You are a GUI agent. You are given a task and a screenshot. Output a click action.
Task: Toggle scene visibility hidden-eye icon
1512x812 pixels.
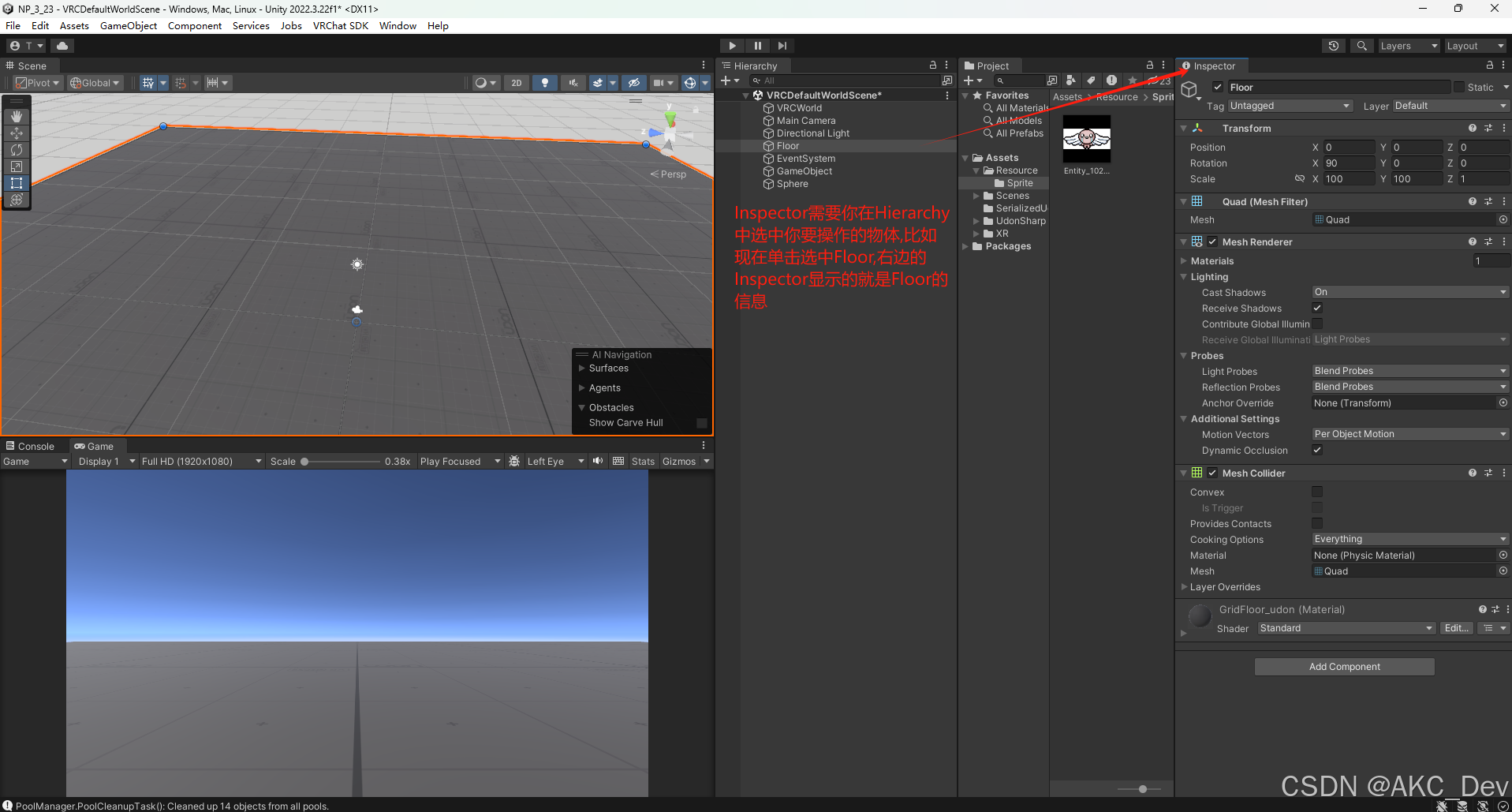633,83
